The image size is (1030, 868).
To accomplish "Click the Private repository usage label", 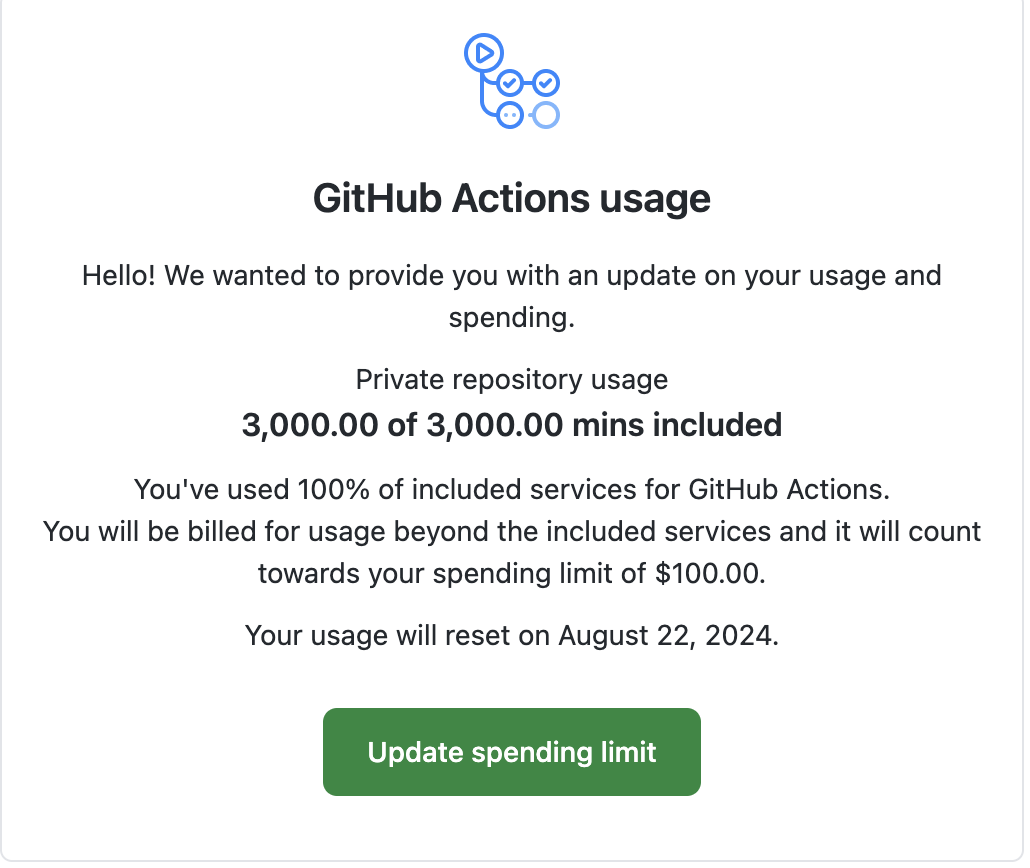I will tap(512, 380).
